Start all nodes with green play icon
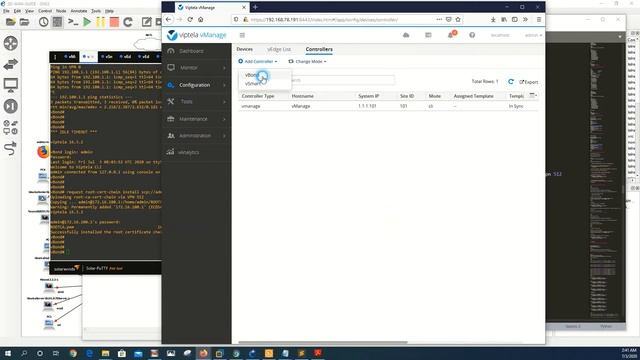The image size is (640, 360). (87, 22)
